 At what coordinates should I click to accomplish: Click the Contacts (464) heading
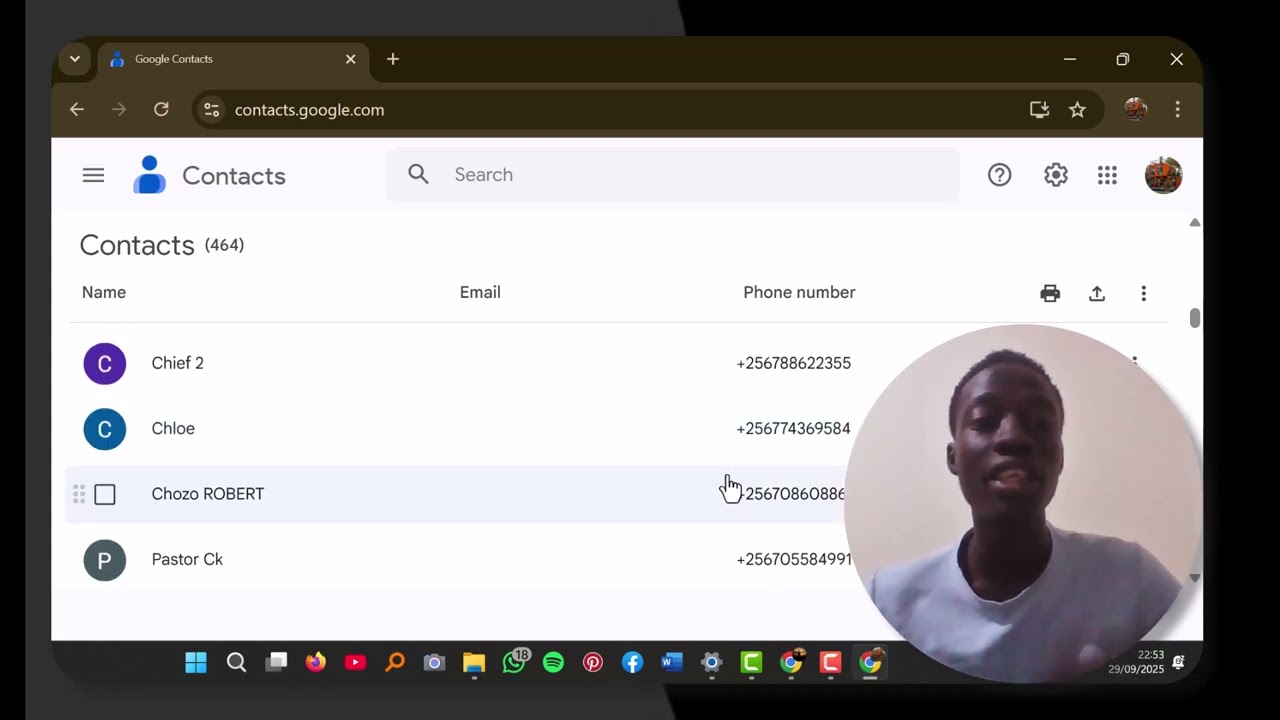click(161, 245)
